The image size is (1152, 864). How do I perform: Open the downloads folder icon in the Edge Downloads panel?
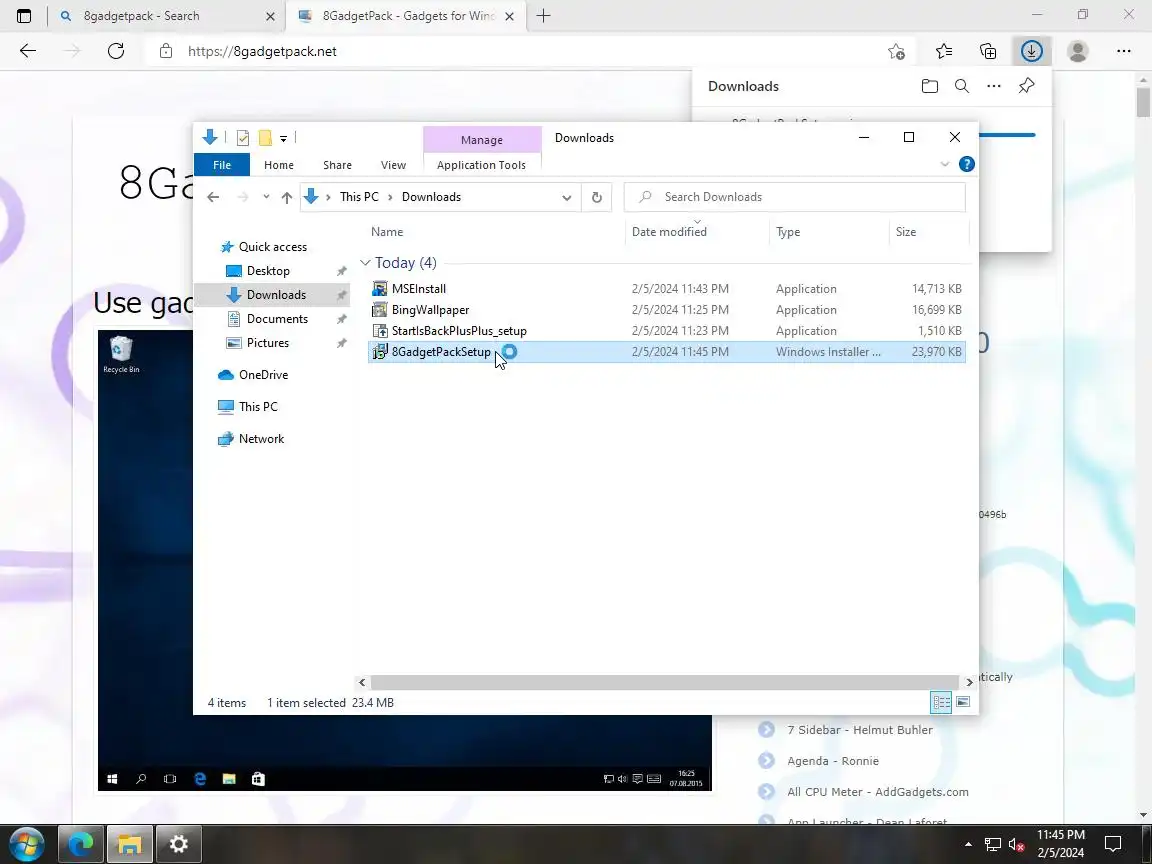click(929, 86)
